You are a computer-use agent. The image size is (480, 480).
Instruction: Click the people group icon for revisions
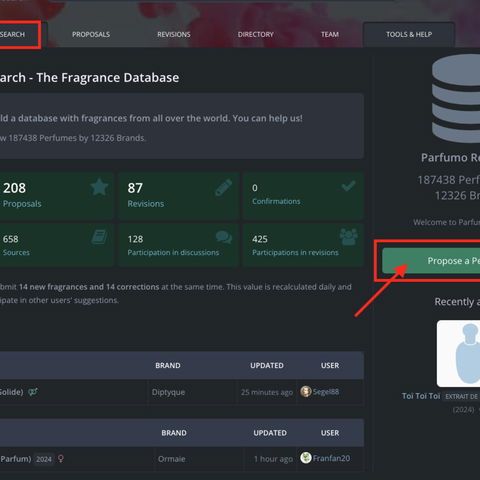tap(348, 237)
